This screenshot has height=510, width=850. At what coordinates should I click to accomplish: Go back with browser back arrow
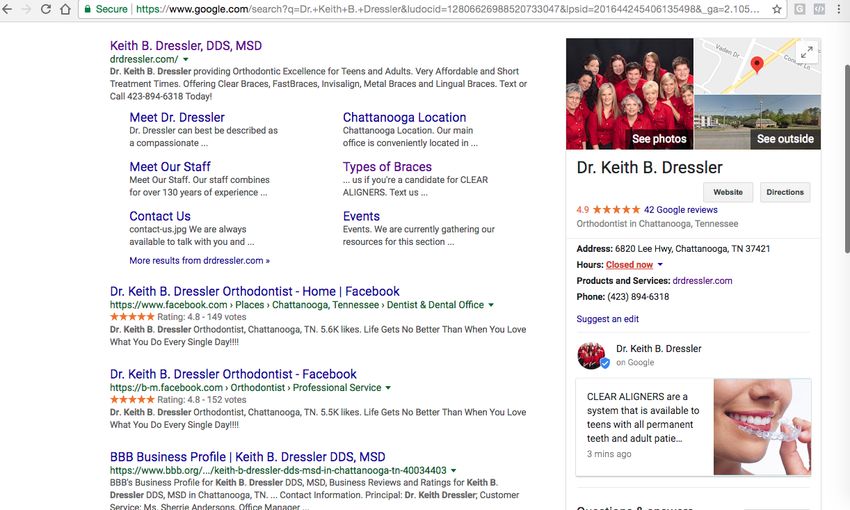7,9
